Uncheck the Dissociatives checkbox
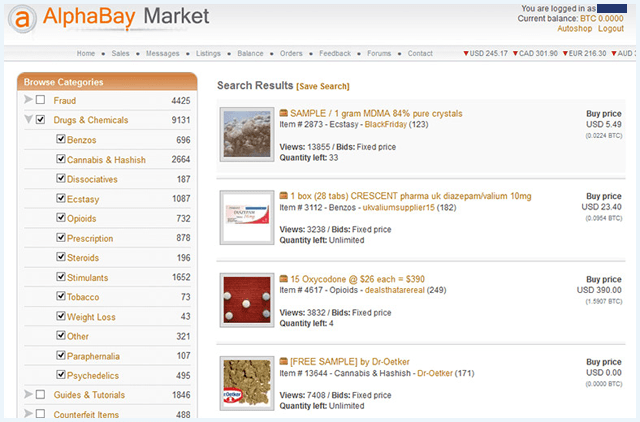This screenshot has width=640, height=422. pyautogui.click(x=61, y=178)
